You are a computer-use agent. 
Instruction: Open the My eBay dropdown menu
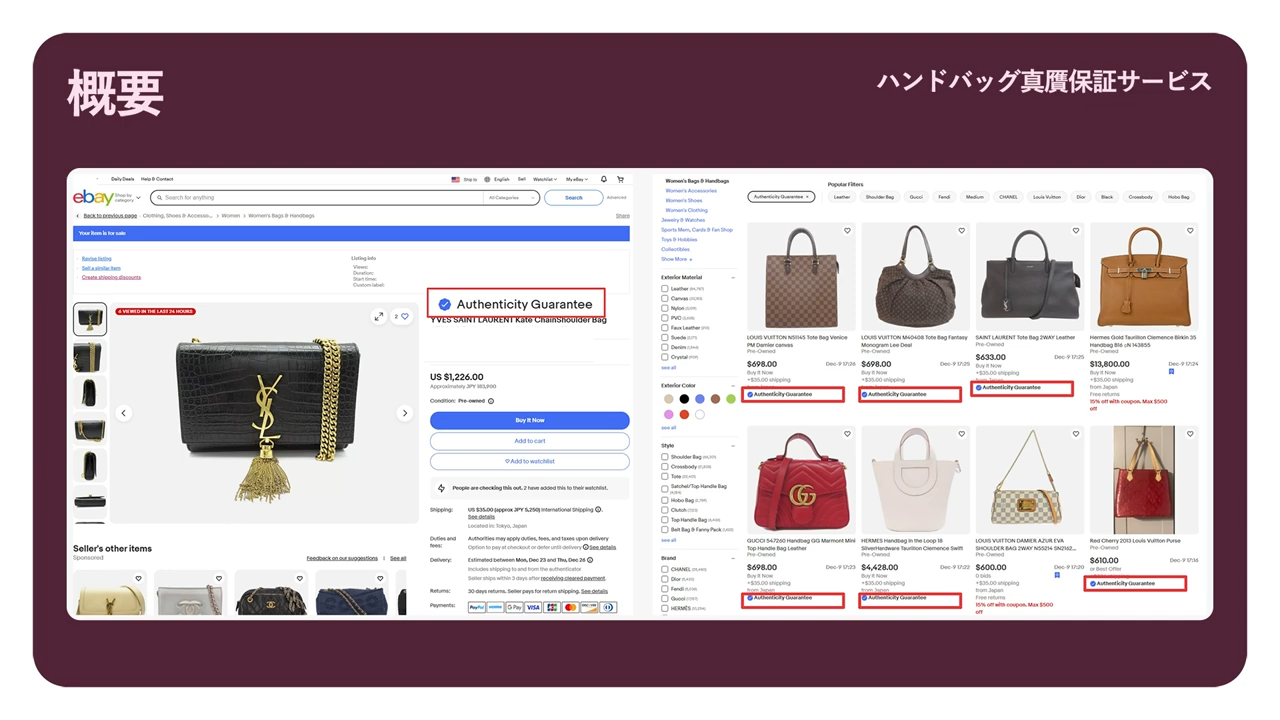[x=577, y=180]
